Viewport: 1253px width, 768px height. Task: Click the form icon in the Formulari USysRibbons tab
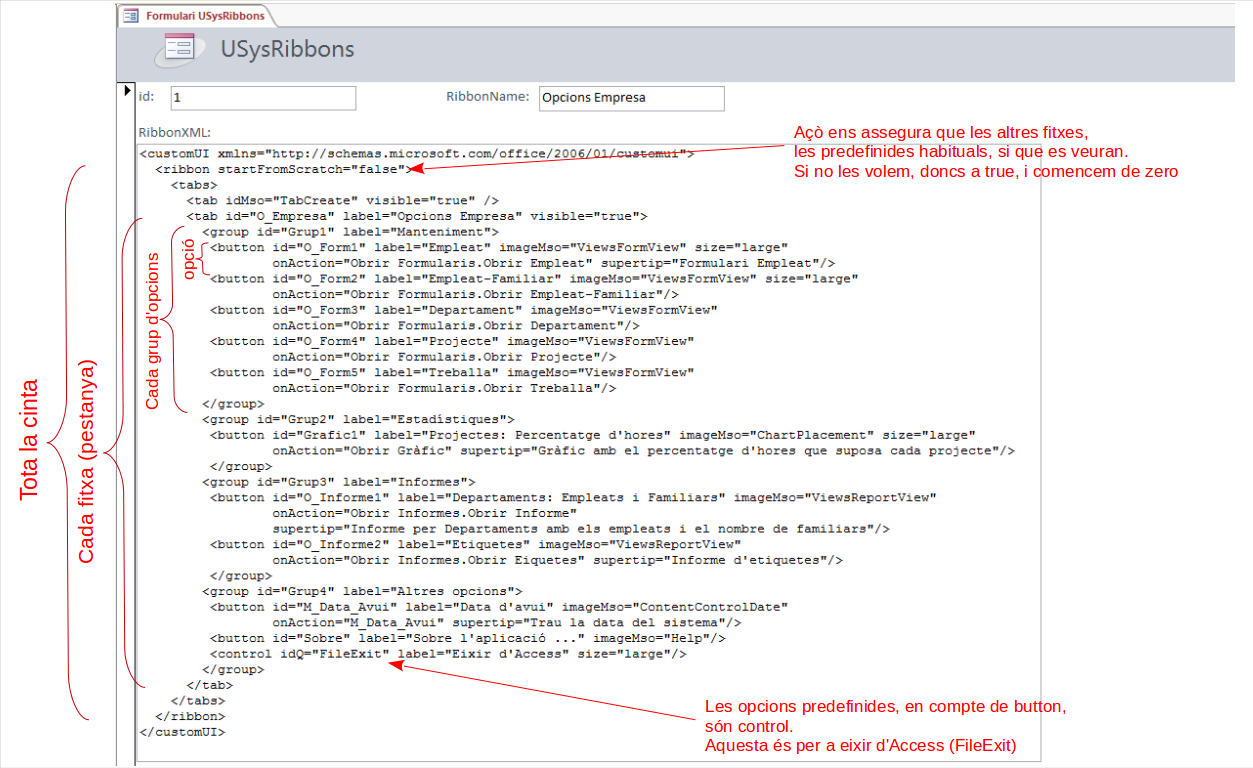click(131, 16)
